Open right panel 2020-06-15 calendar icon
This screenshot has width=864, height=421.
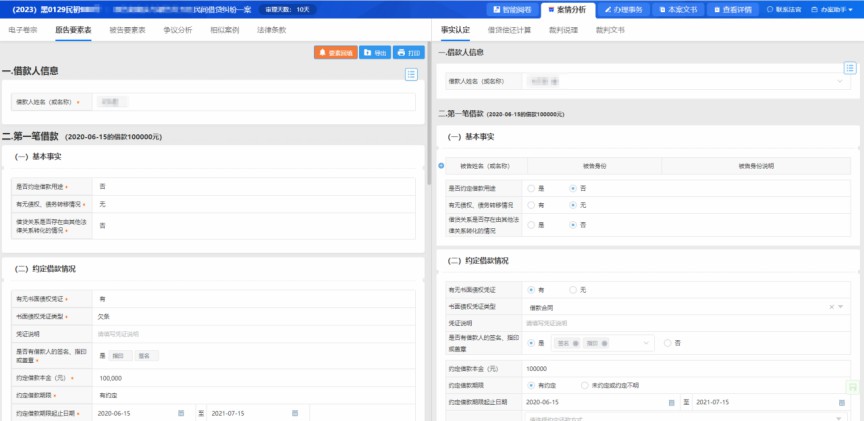pos(671,403)
